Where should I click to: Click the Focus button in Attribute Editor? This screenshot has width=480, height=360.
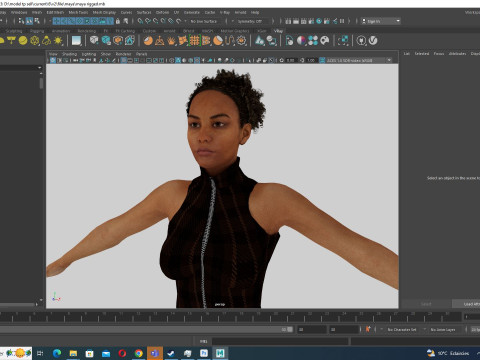coord(439,54)
